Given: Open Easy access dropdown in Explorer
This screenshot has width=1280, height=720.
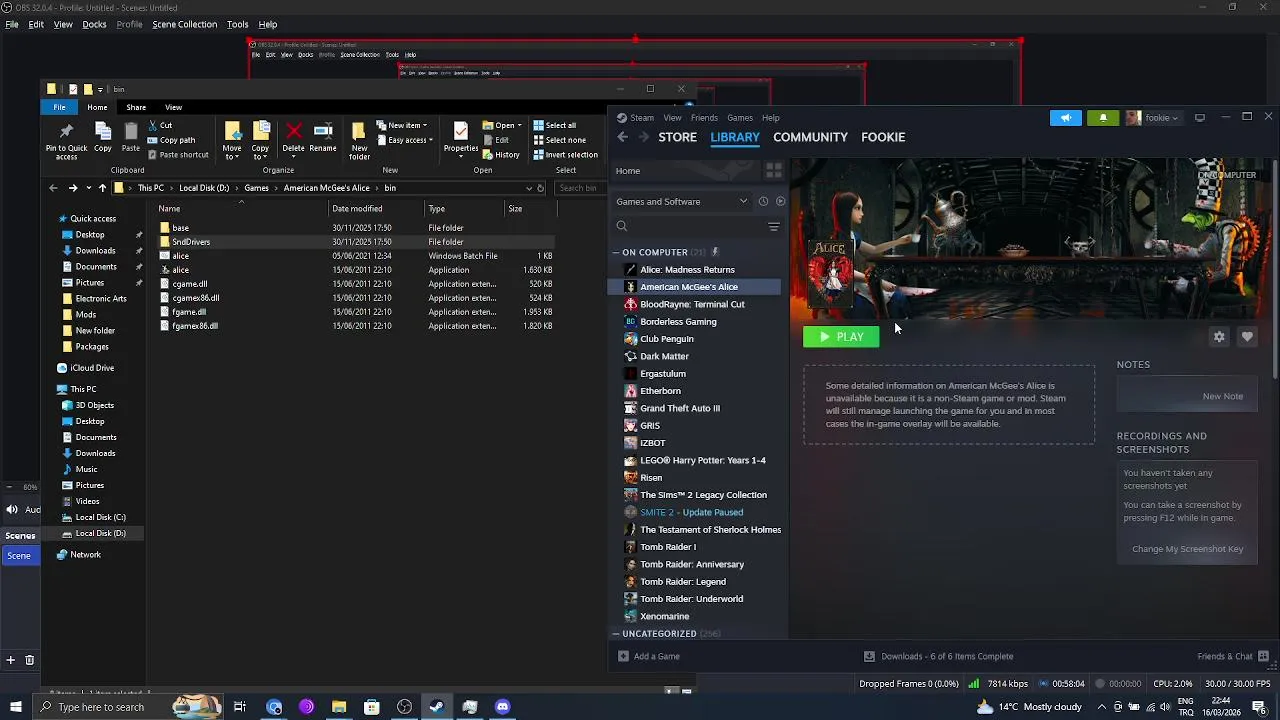Looking at the screenshot, I should coord(403,141).
